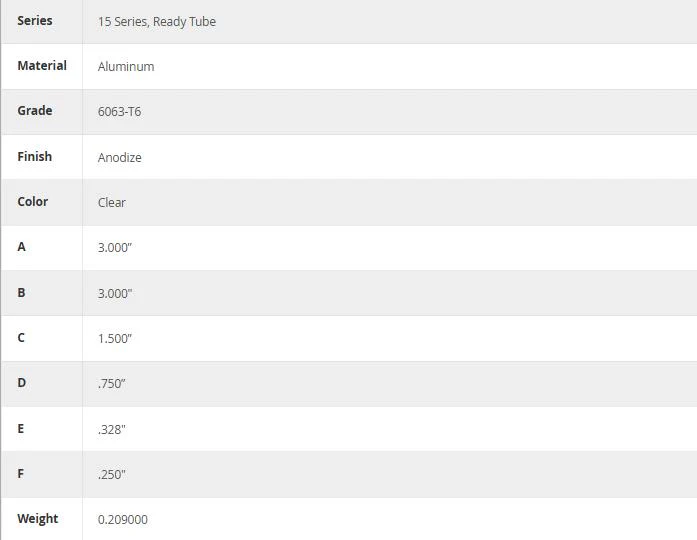Select the Clear color value
This screenshot has height=540, width=697.
click(x=112, y=202)
